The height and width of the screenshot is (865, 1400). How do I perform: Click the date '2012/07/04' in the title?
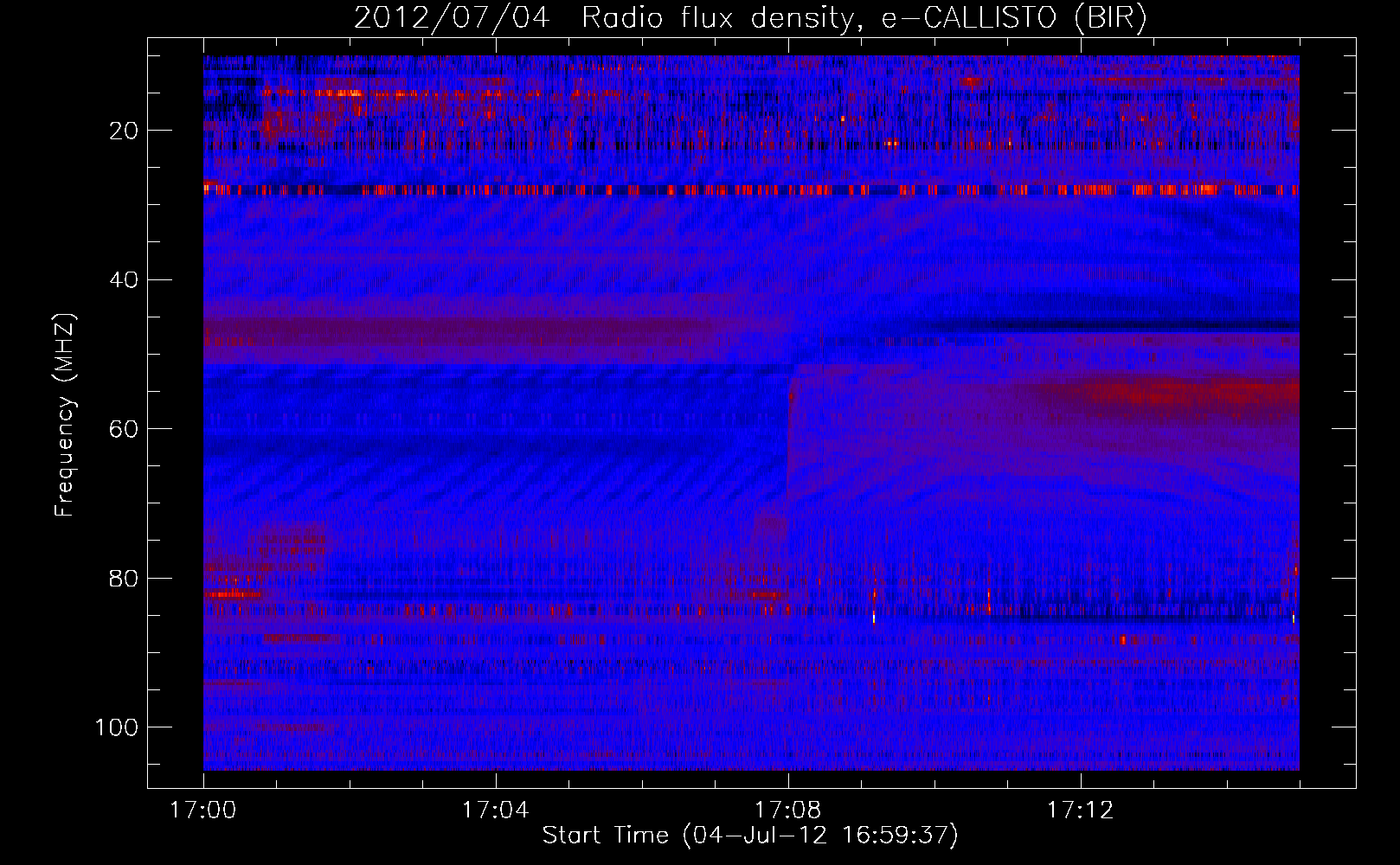pyautogui.click(x=452, y=18)
